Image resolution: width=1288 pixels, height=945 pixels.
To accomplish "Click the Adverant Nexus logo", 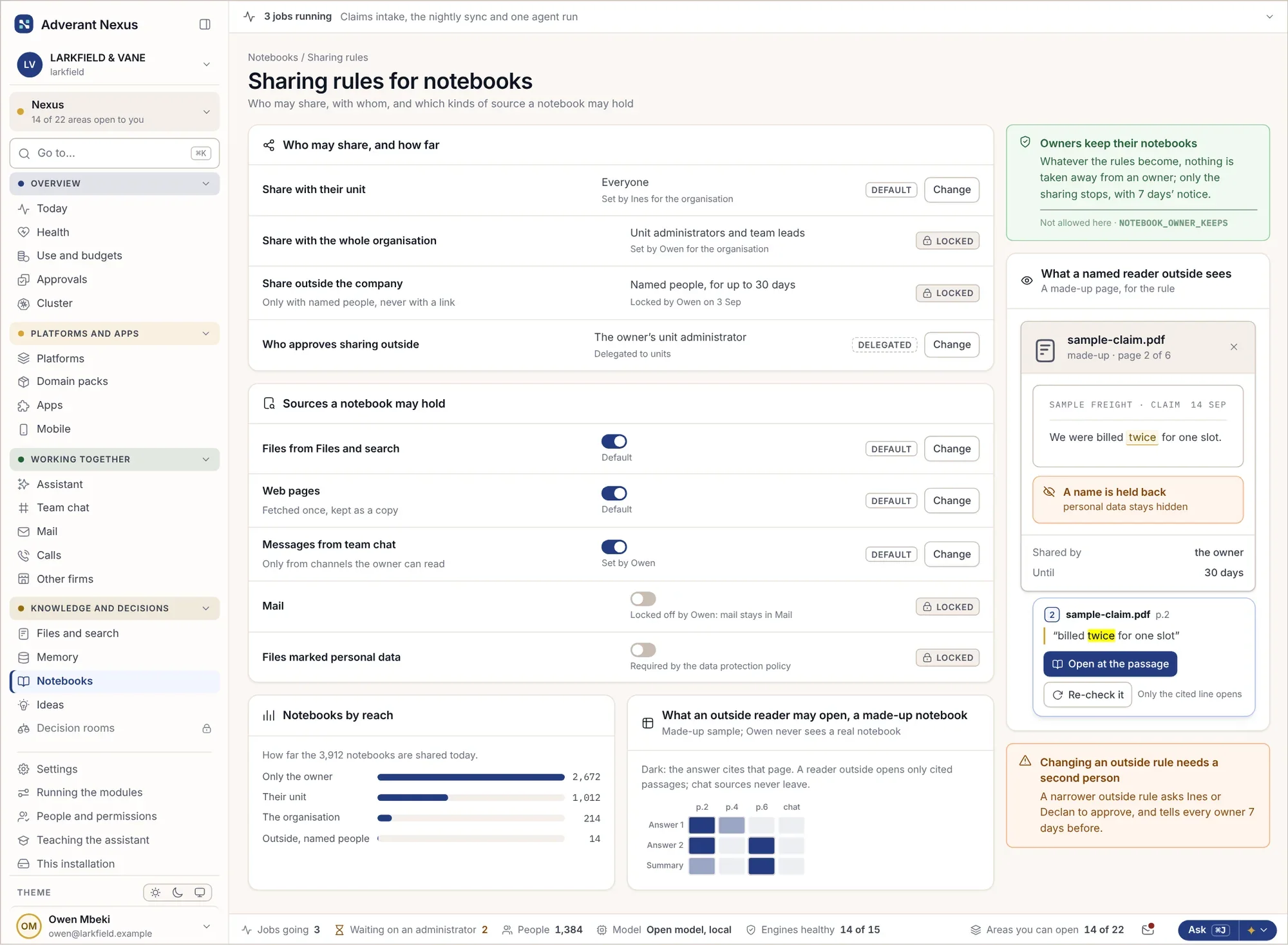I will (x=24, y=24).
